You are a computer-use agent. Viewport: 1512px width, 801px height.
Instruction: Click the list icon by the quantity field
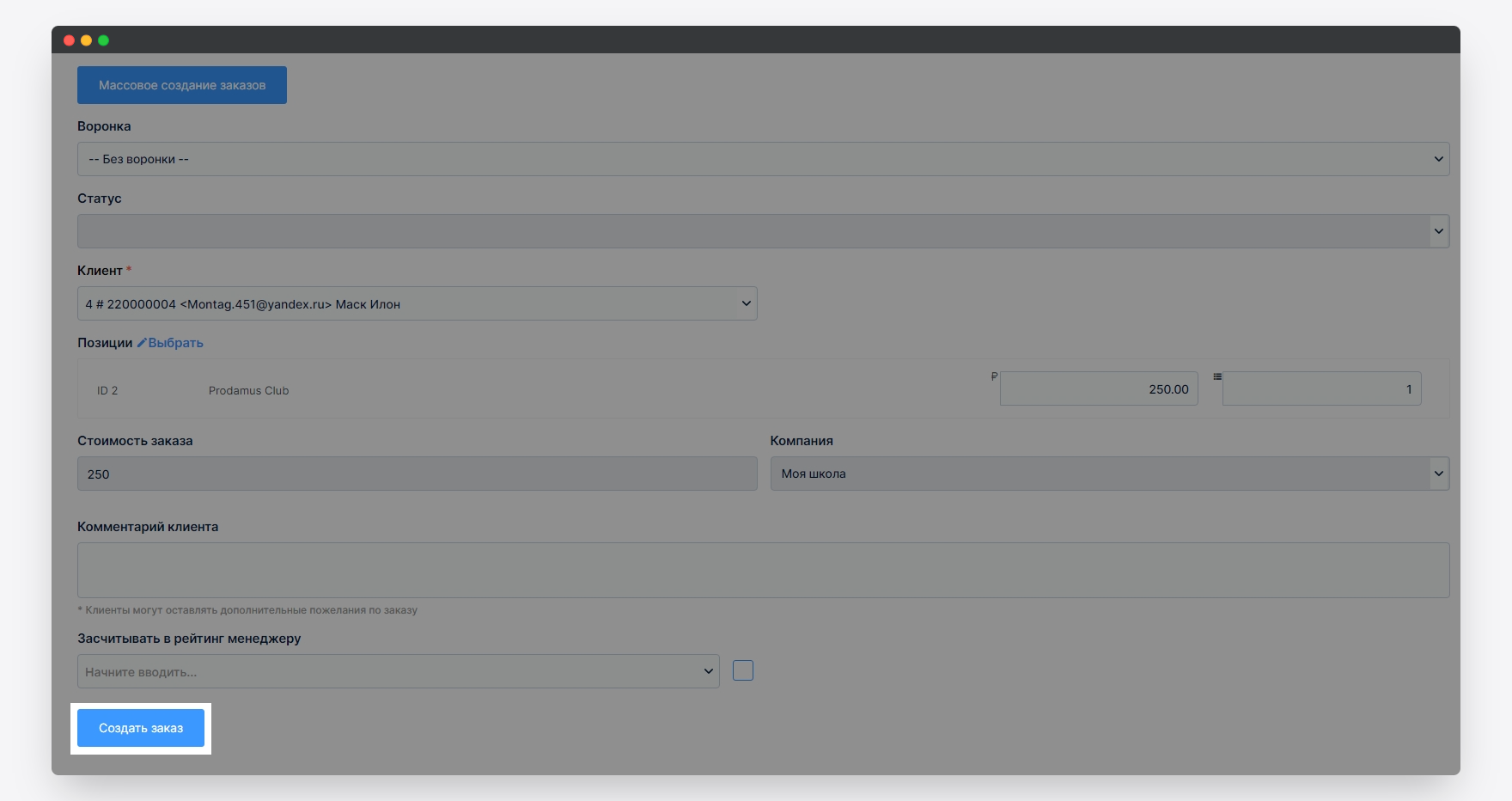point(1216,376)
